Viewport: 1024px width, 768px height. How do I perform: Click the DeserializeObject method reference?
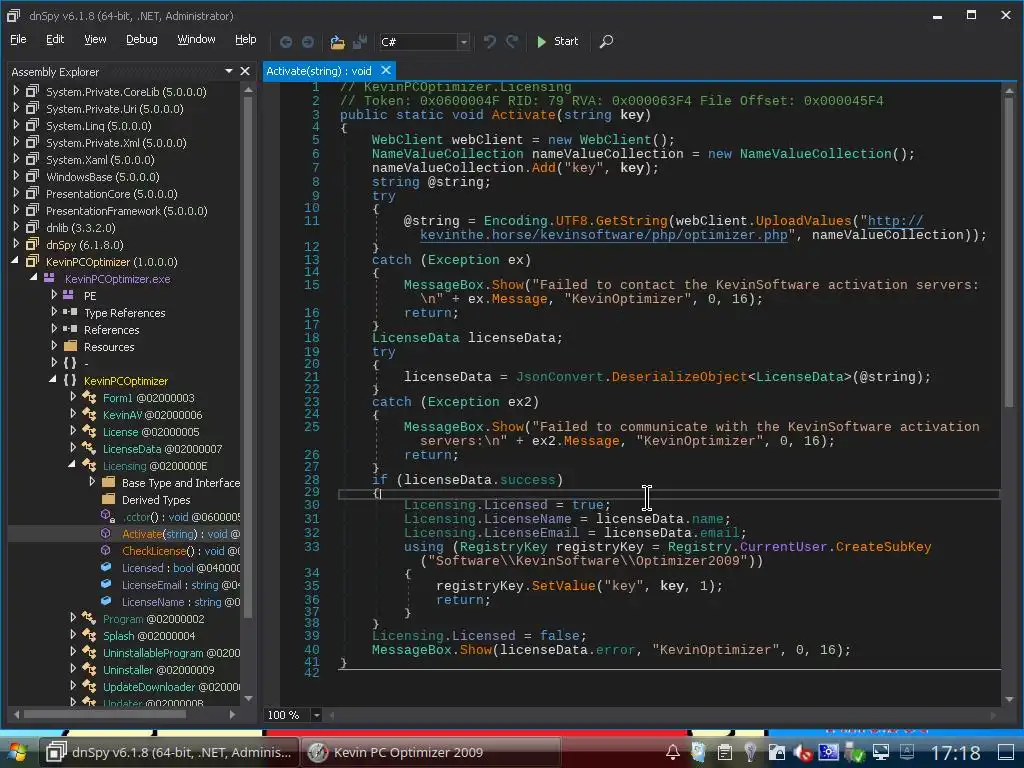click(x=679, y=377)
